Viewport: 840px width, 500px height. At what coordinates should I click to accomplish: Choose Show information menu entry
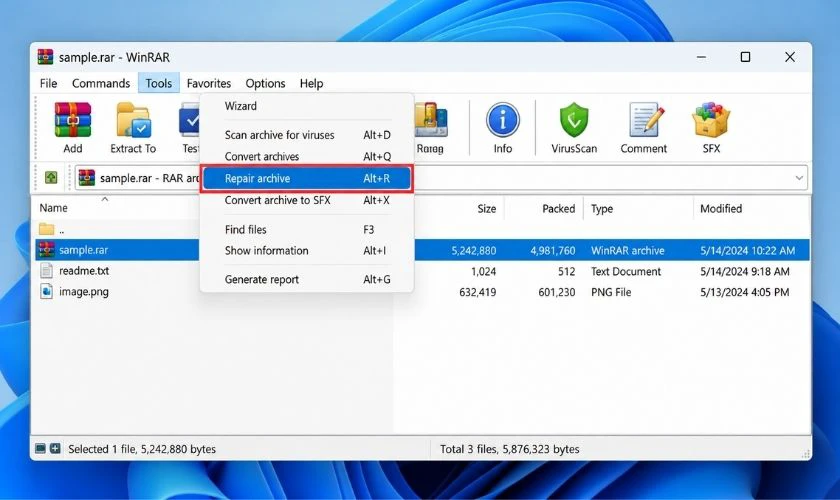pos(306,251)
